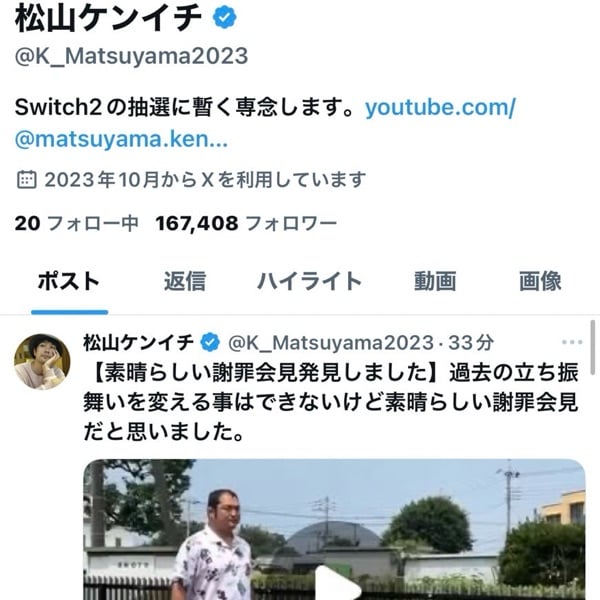Viewport: 600px width, 600px height.
Task: Click the scrollbar at the right edge
Action: tap(592, 347)
